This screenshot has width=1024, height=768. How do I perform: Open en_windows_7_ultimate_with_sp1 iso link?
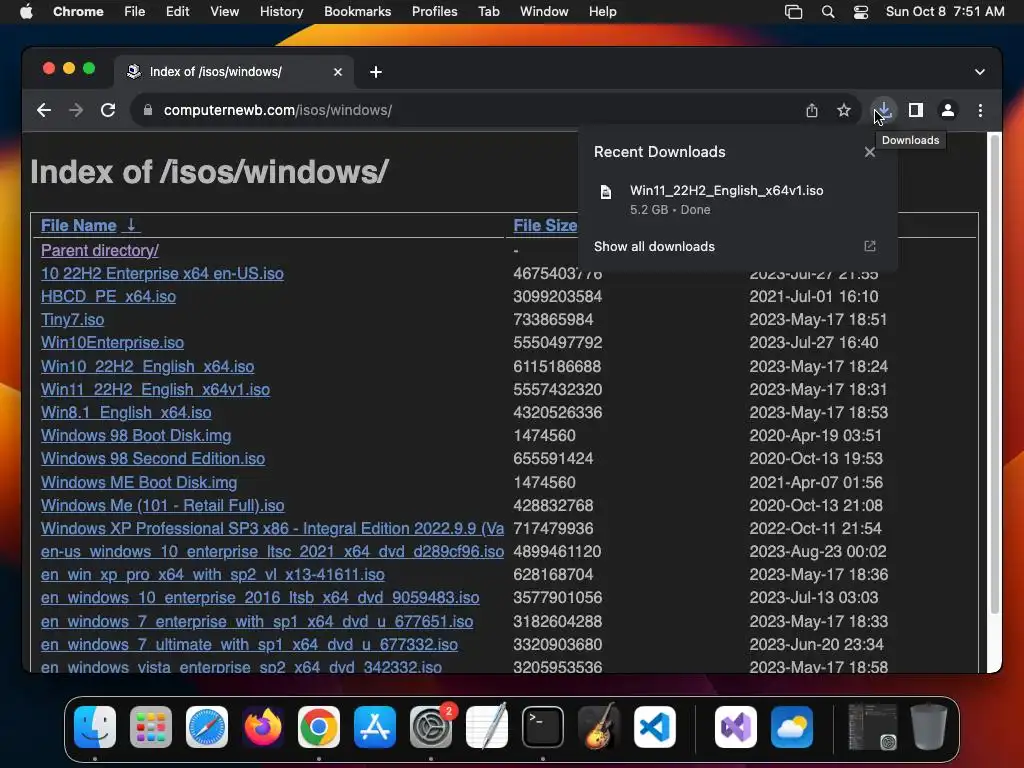(x=249, y=645)
